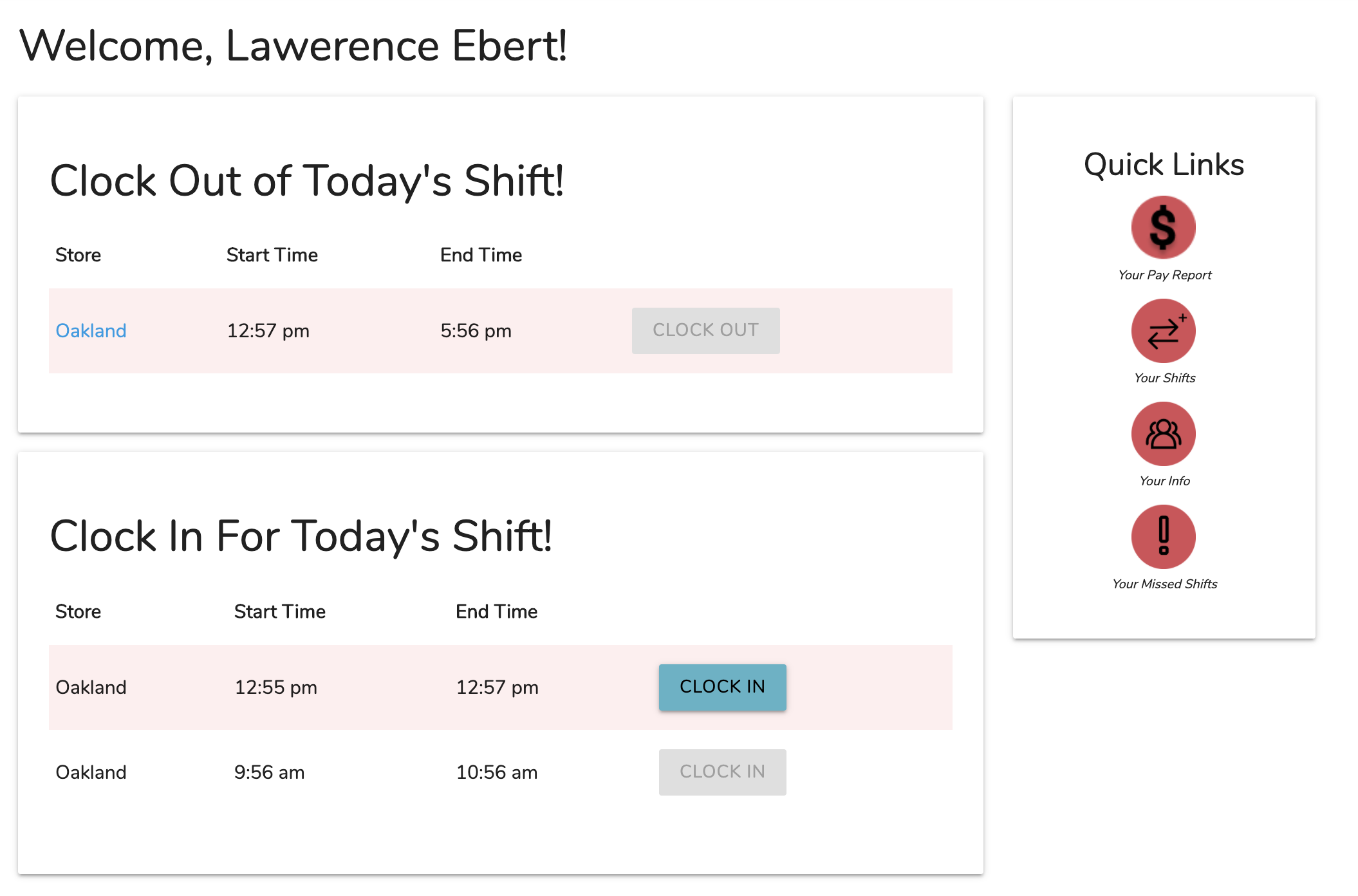Click CLOCK IN for the 9:56 am shift
The height and width of the screenshot is (896, 1358).
pos(722,772)
